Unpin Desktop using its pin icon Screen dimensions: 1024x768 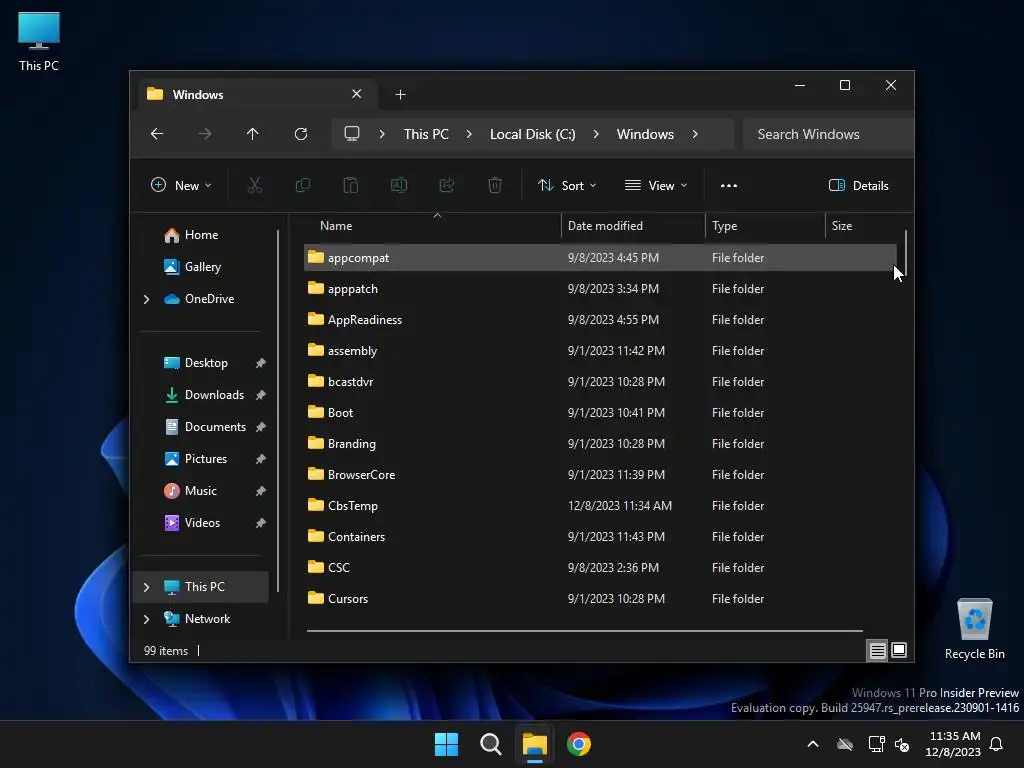point(261,363)
